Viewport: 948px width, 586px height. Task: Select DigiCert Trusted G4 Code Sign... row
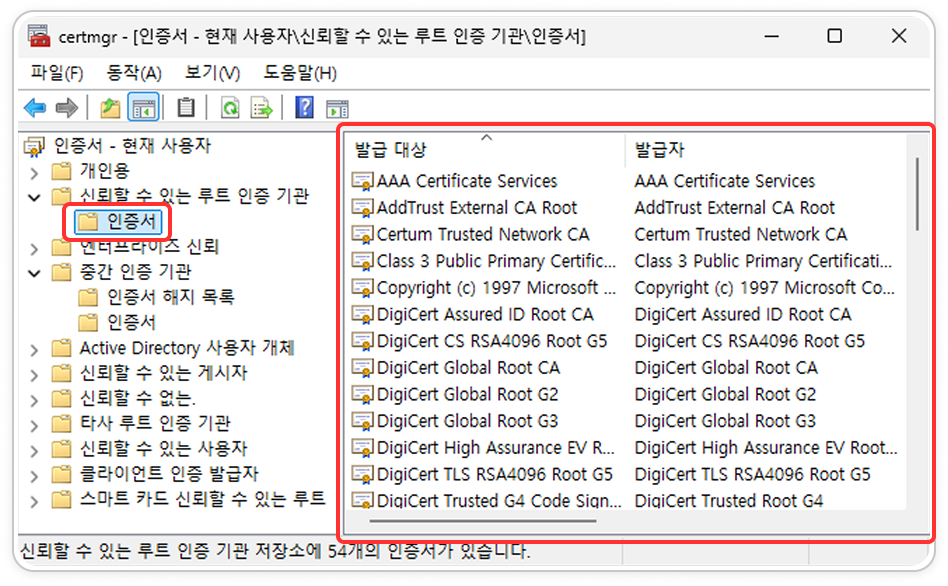click(486, 501)
